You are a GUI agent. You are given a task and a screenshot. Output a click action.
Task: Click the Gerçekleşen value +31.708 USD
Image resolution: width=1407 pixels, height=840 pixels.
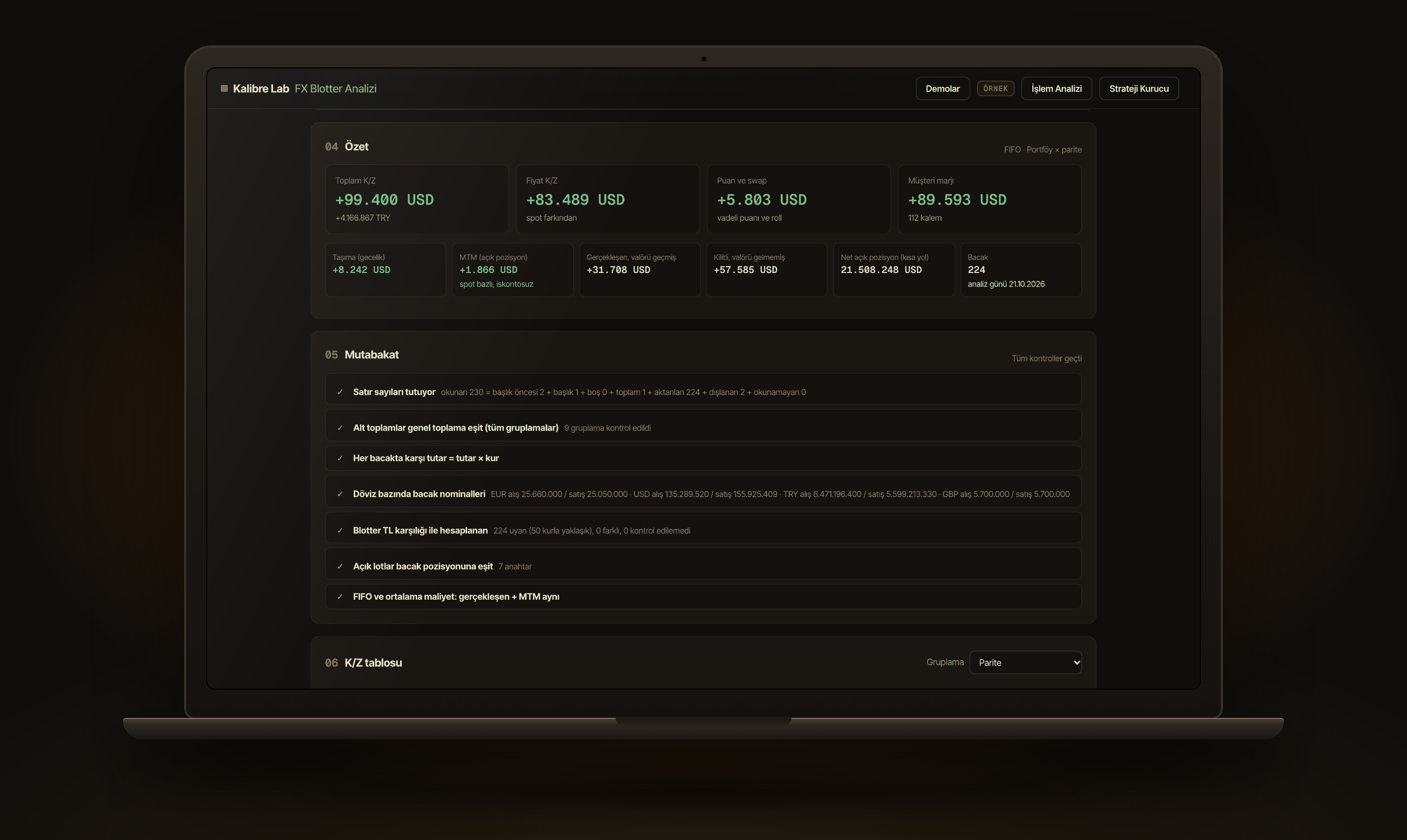[x=618, y=270]
